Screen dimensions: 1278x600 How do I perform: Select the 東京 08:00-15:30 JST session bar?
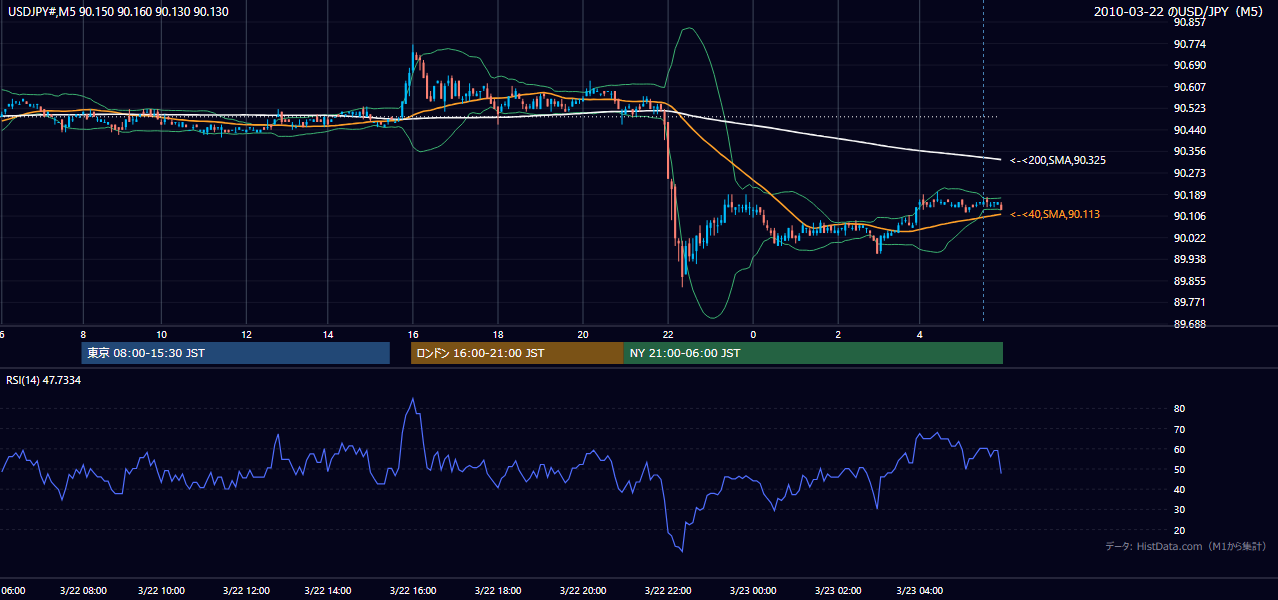(235, 353)
